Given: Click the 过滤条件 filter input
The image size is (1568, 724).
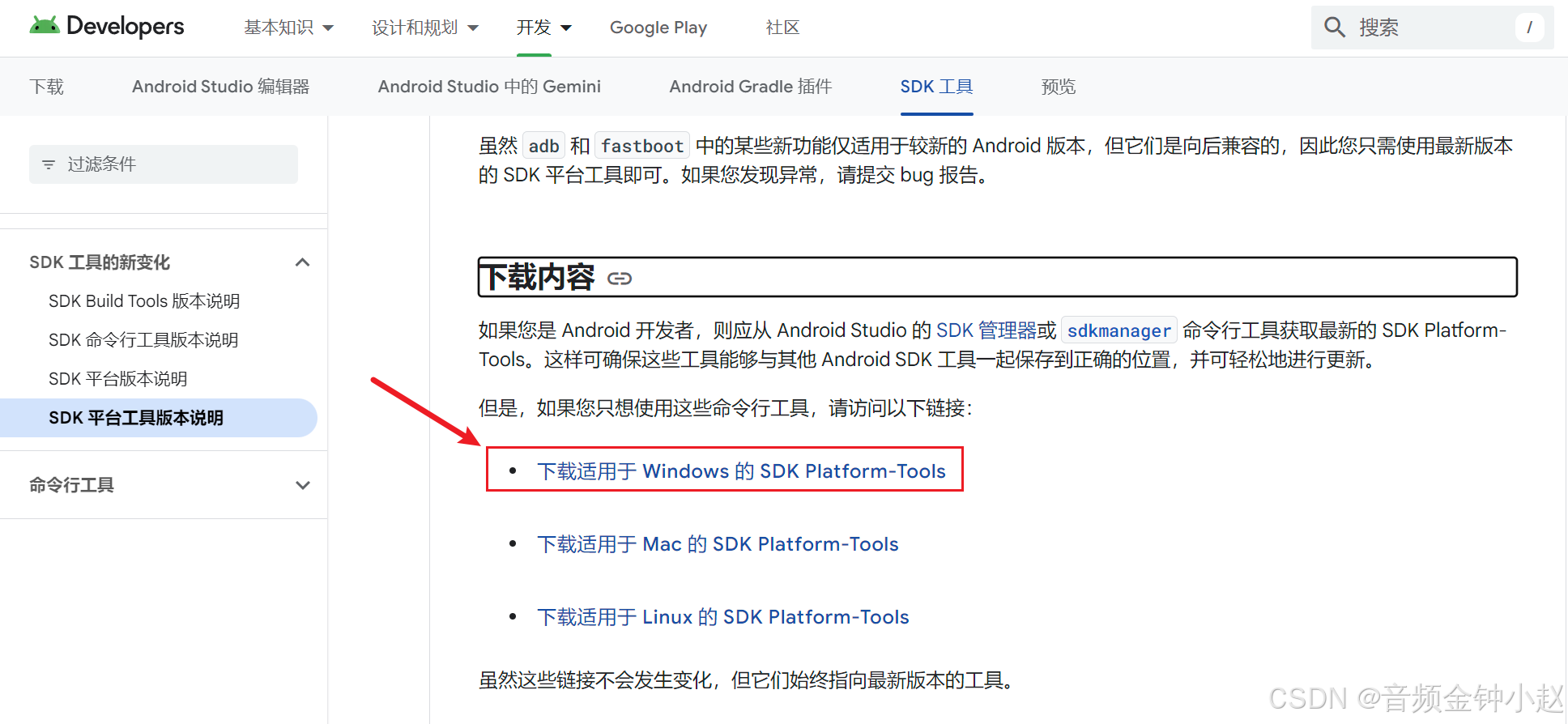Looking at the screenshot, I should (x=164, y=164).
